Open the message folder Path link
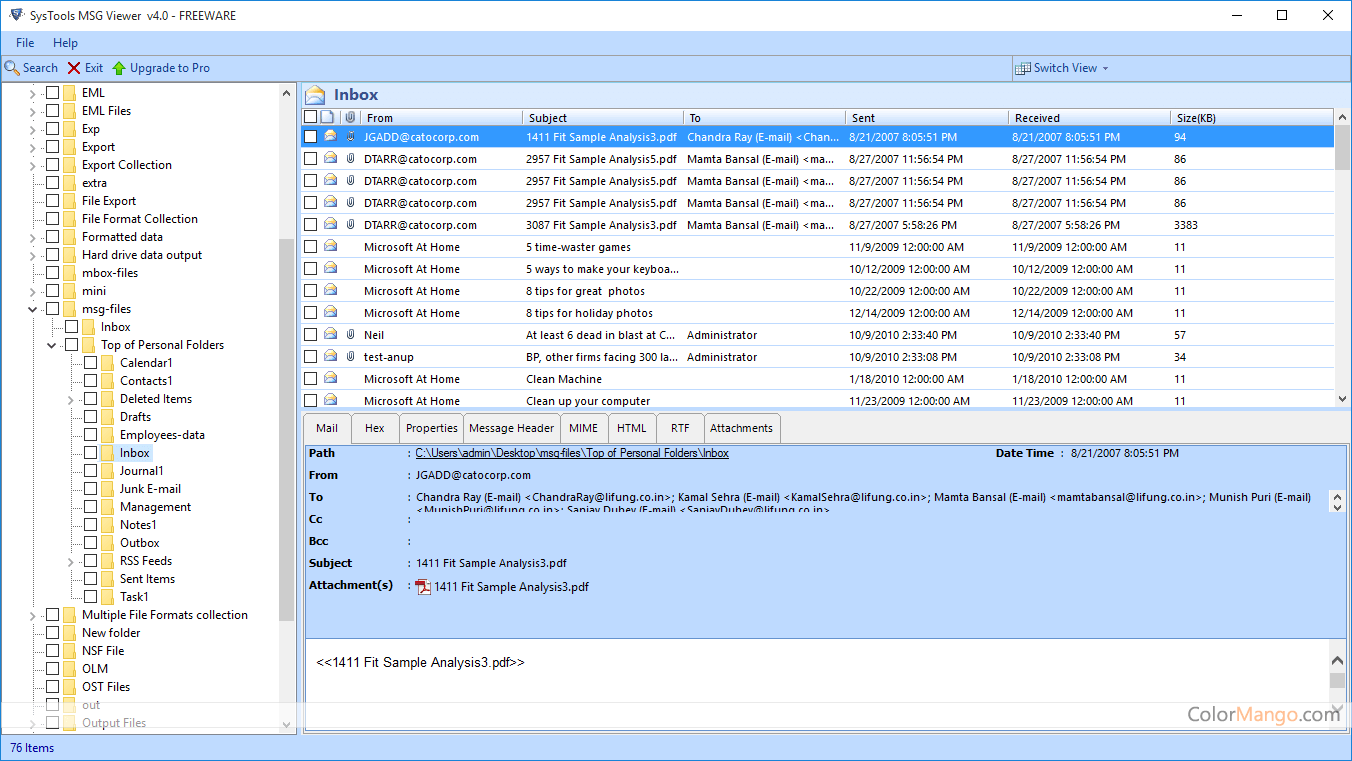The width and height of the screenshot is (1352, 761). tap(572, 453)
